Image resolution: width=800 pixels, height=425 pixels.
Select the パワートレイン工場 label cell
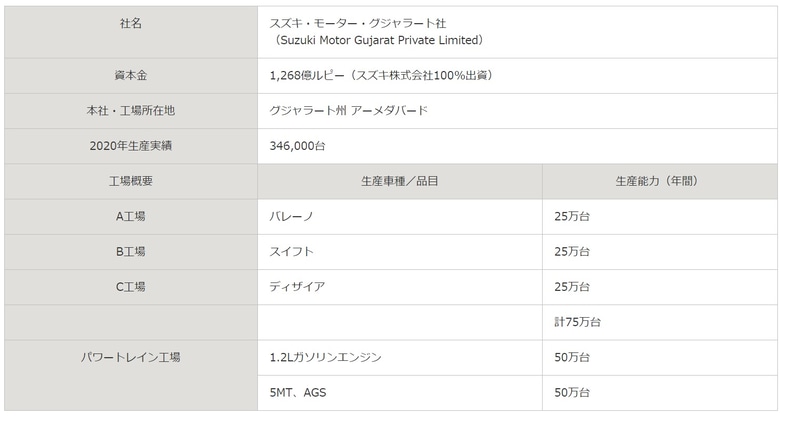130,357
